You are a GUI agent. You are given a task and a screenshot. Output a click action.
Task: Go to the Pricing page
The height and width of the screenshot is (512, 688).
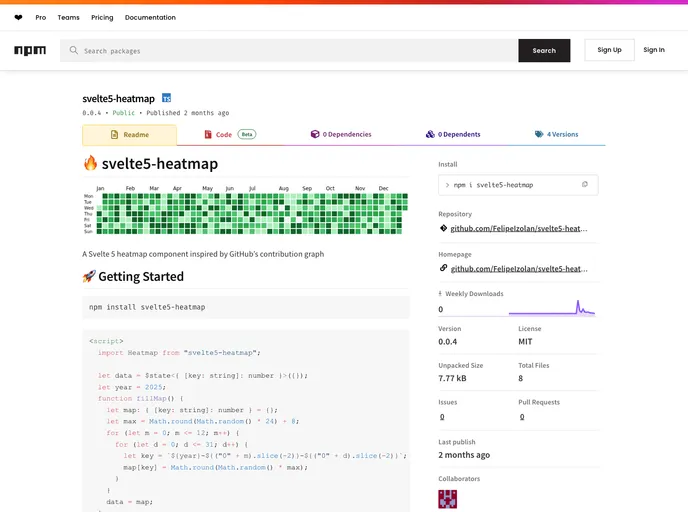(102, 18)
